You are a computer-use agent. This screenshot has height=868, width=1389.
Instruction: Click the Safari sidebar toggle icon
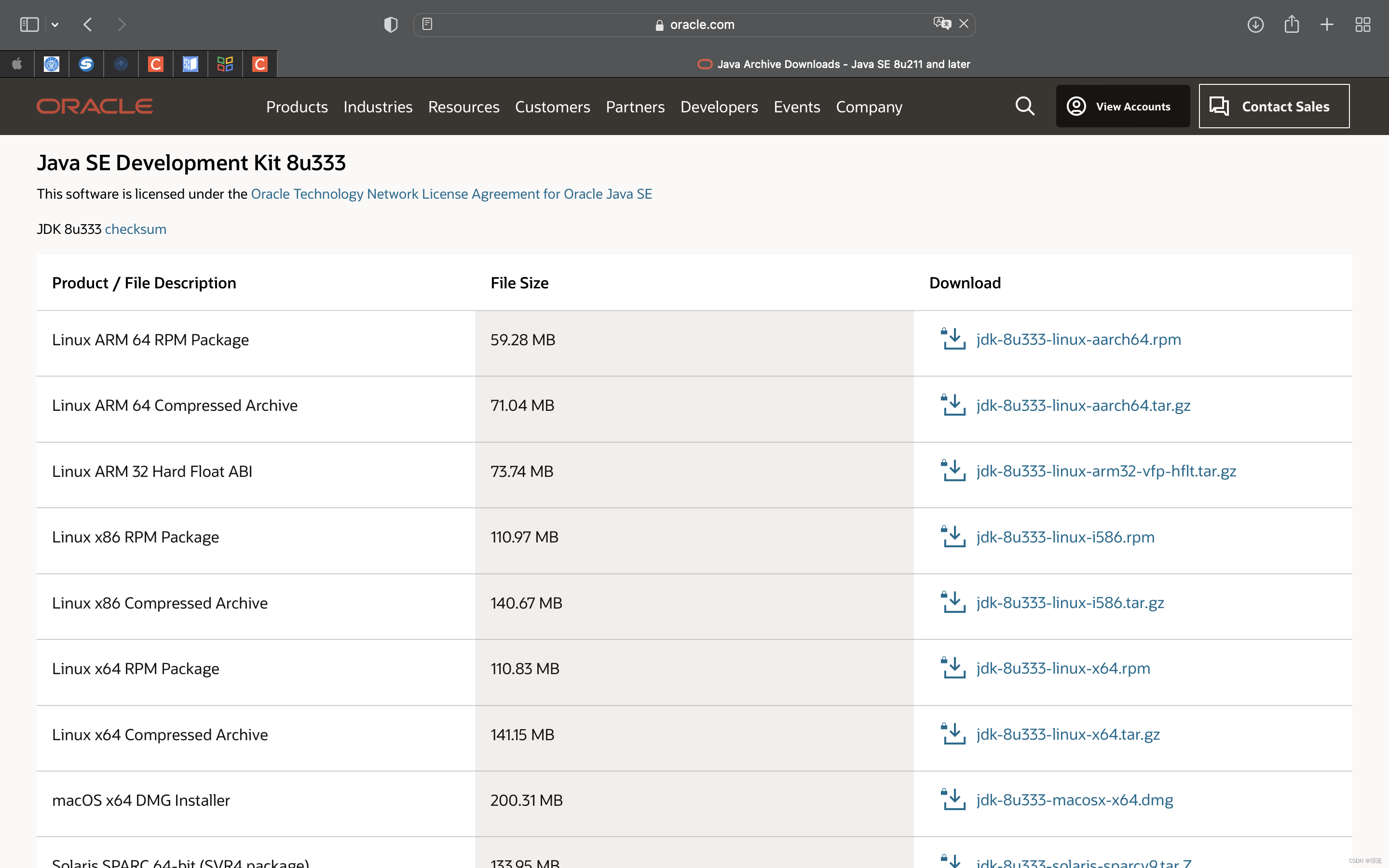coord(29,25)
